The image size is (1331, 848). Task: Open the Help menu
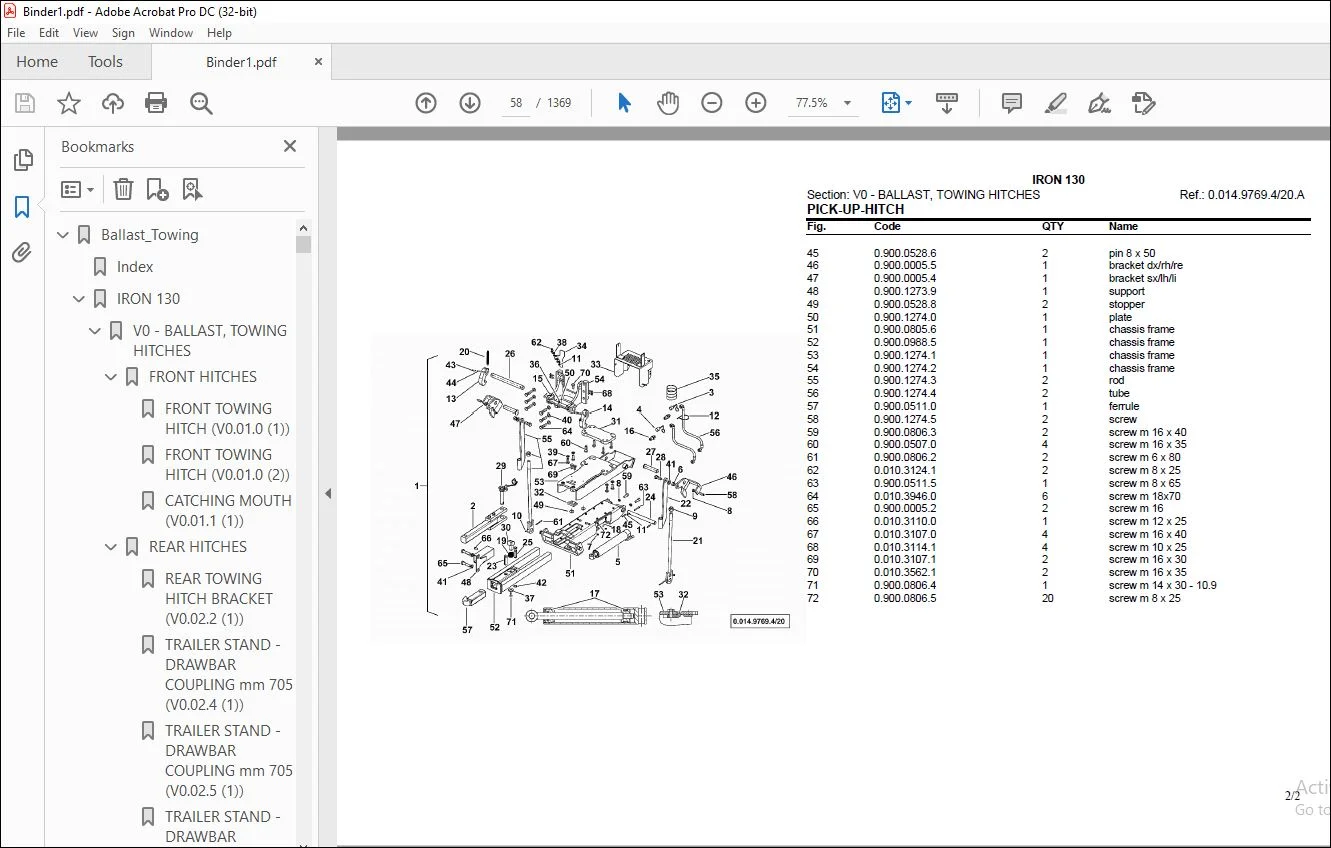[219, 33]
